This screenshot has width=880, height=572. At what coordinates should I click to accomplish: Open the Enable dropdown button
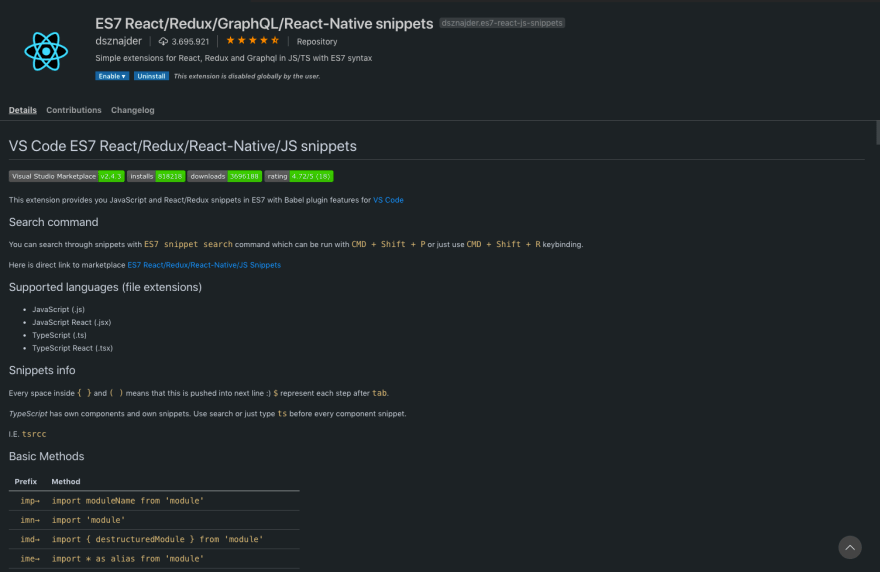pos(112,76)
